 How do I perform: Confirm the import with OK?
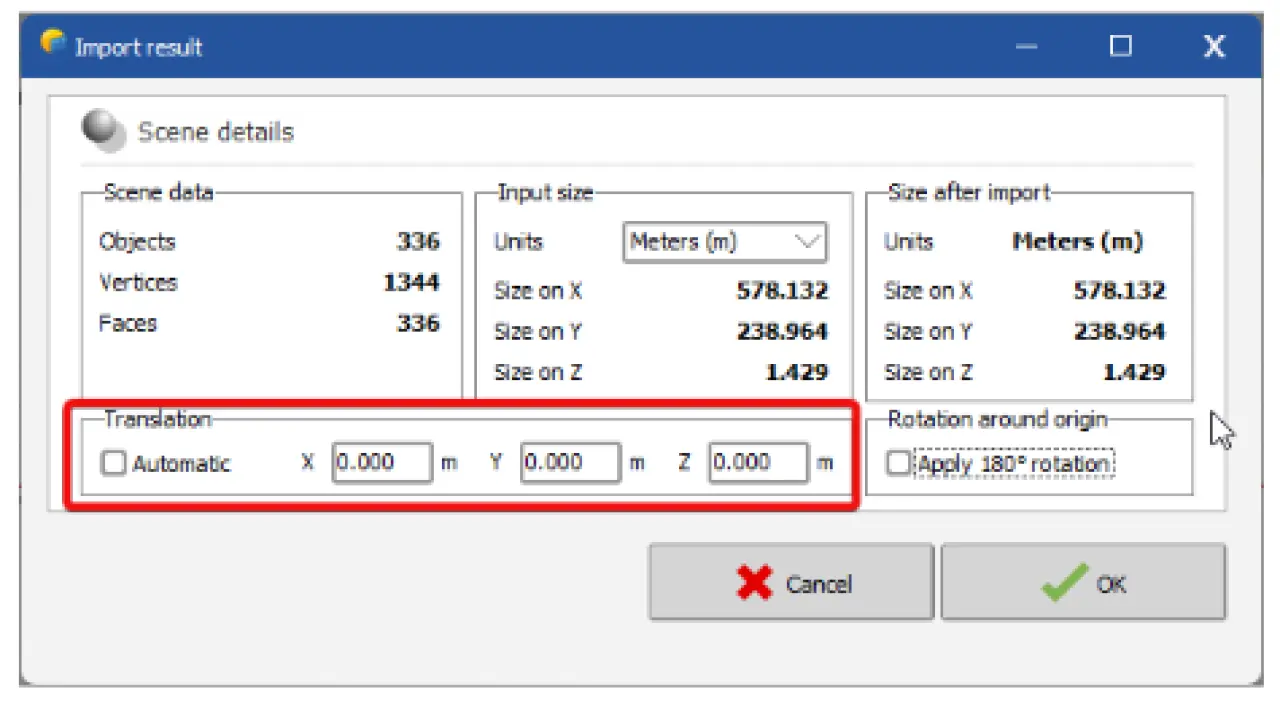pos(1083,583)
